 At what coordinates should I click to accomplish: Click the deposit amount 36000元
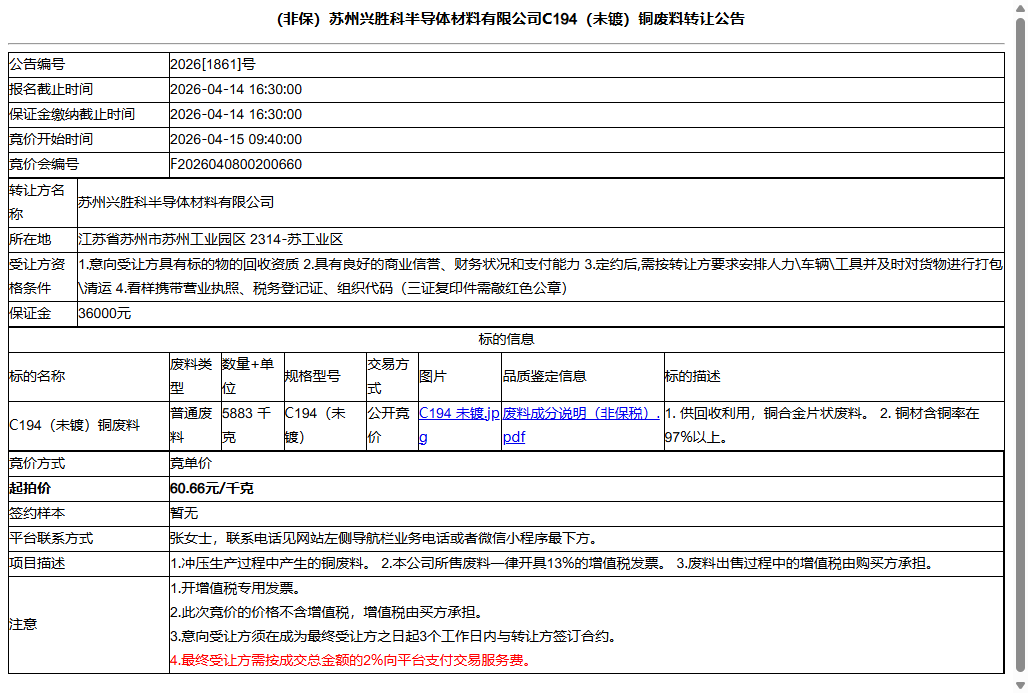tap(104, 313)
